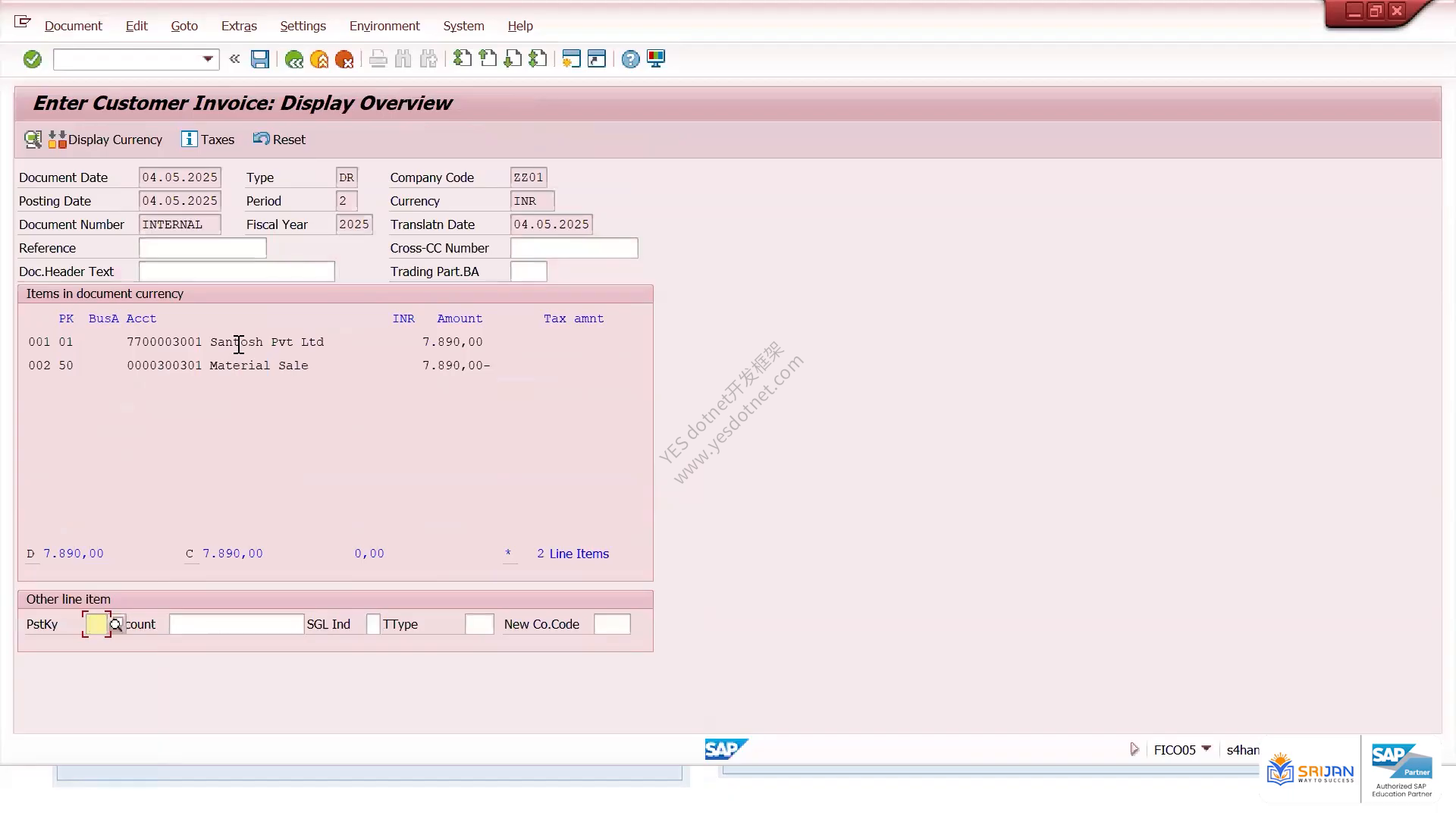Screen dimensions: 1456x819
Task: Open the PstKy search help
Action: click(x=116, y=625)
